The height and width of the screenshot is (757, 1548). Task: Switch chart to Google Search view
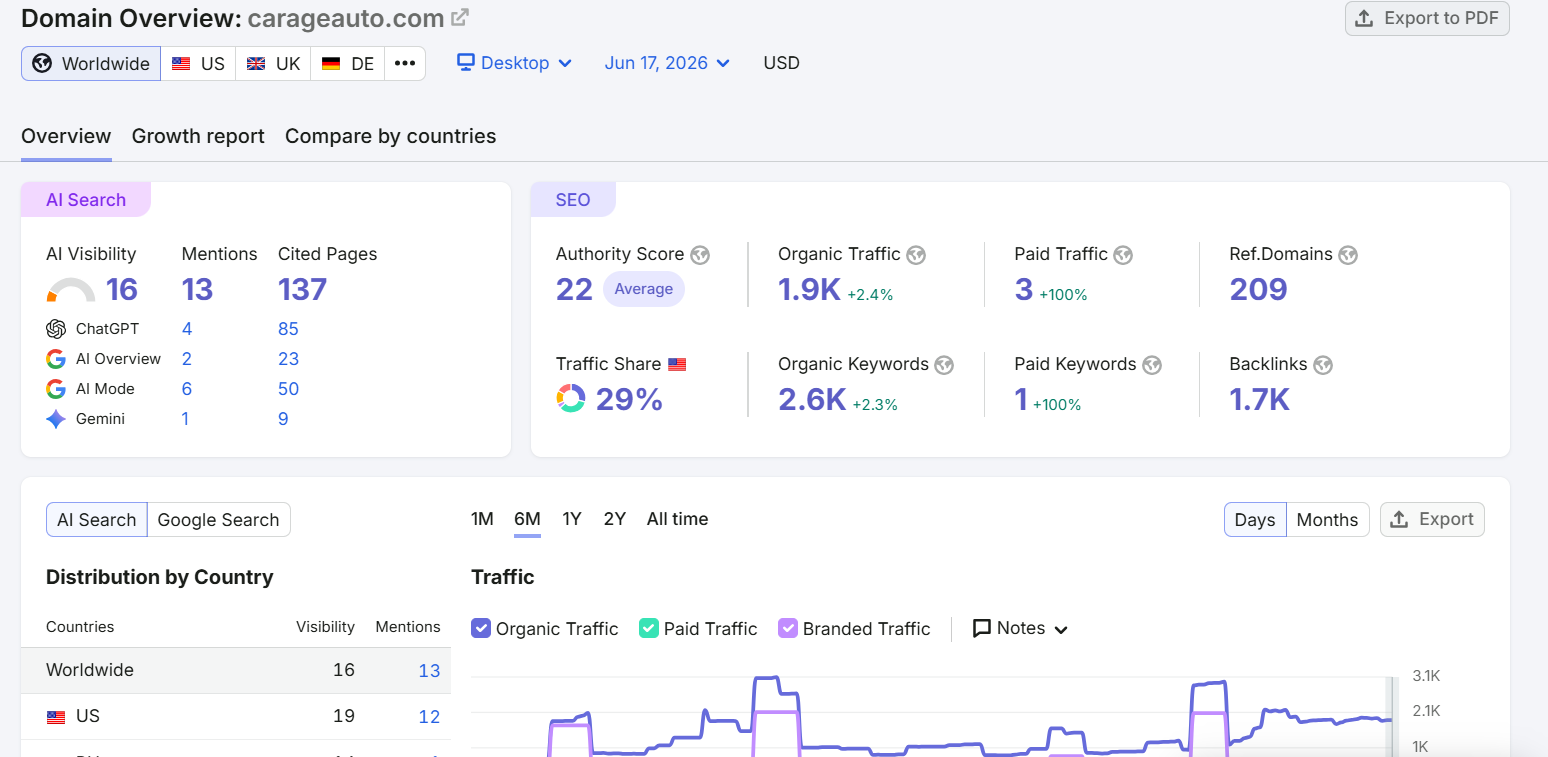pyautogui.click(x=218, y=520)
